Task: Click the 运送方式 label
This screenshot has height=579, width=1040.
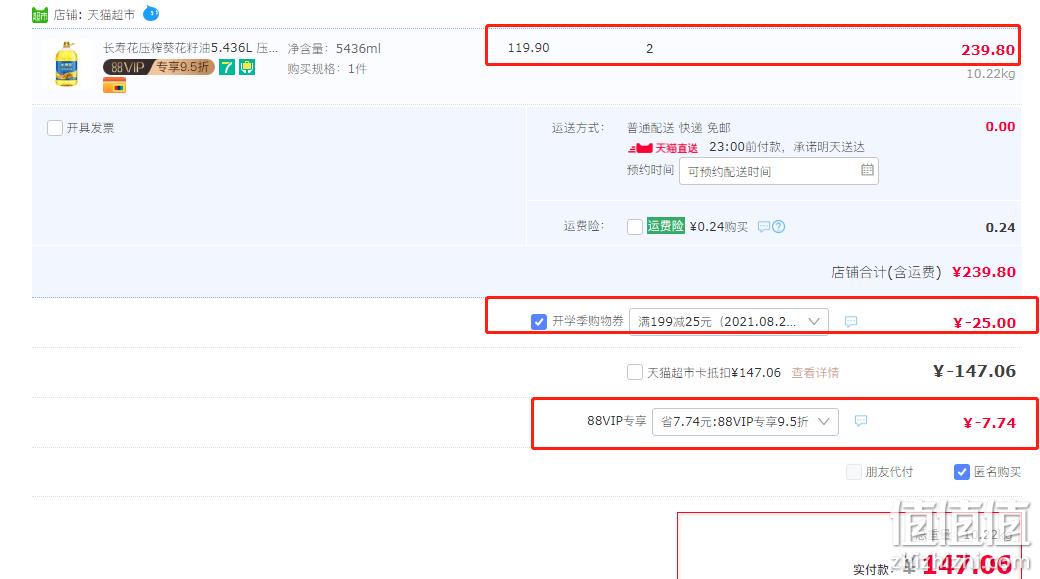Action: tap(578, 127)
